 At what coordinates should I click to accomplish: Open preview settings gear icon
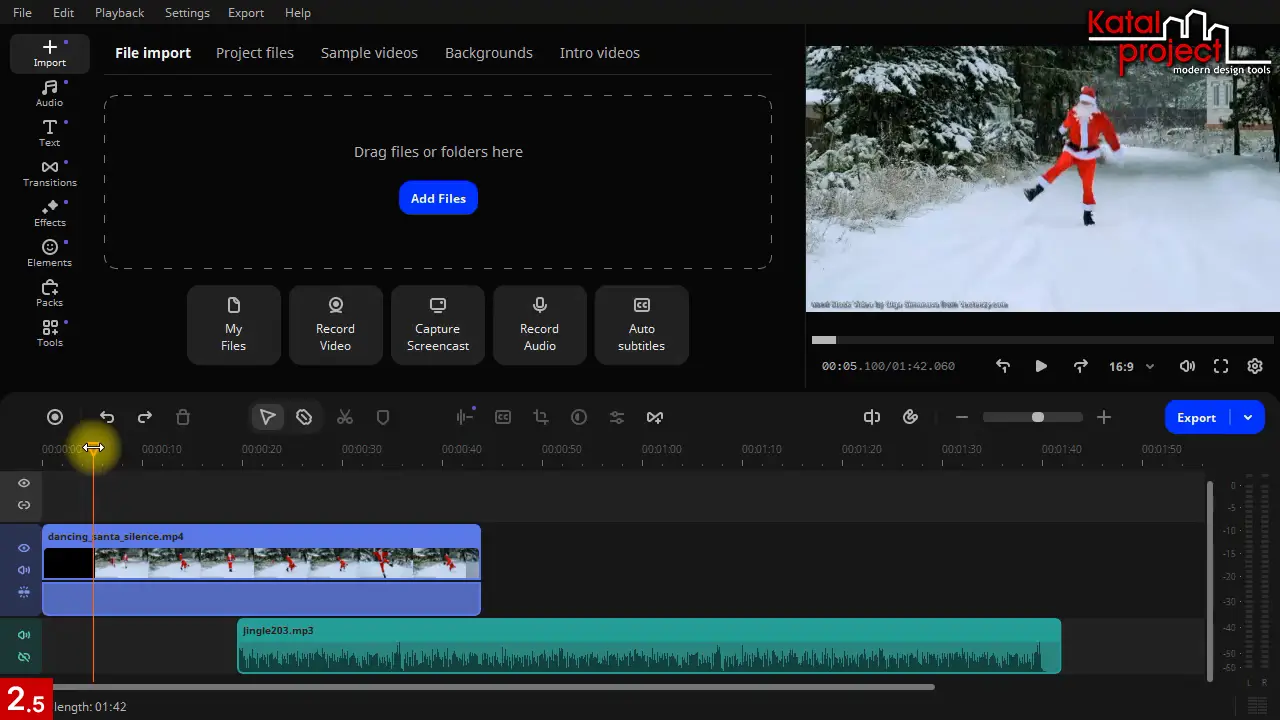click(1255, 366)
